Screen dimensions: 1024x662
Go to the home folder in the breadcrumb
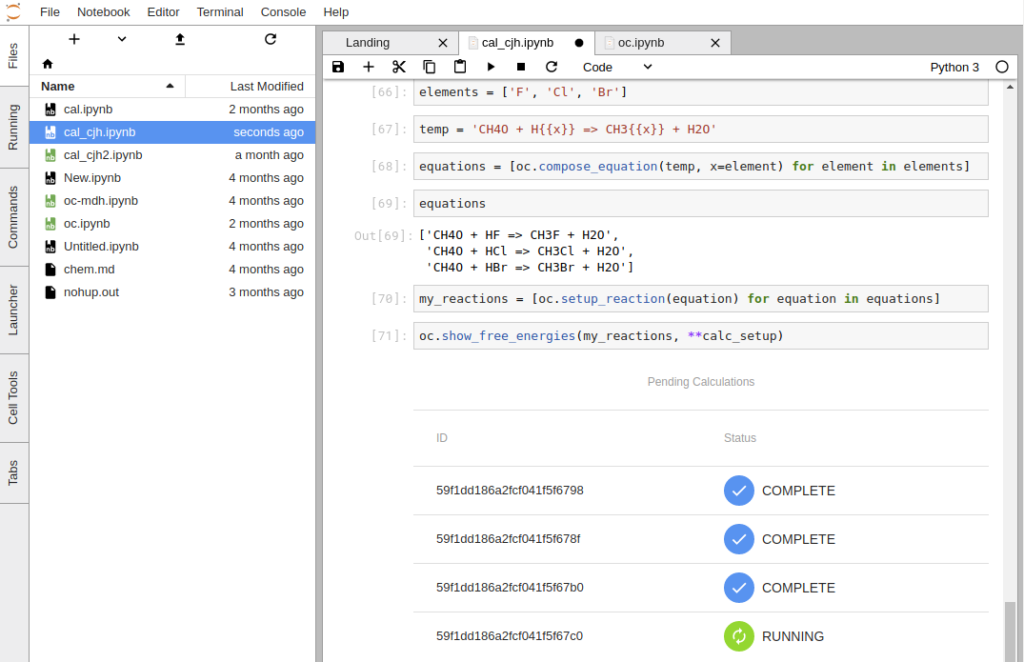point(47,63)
